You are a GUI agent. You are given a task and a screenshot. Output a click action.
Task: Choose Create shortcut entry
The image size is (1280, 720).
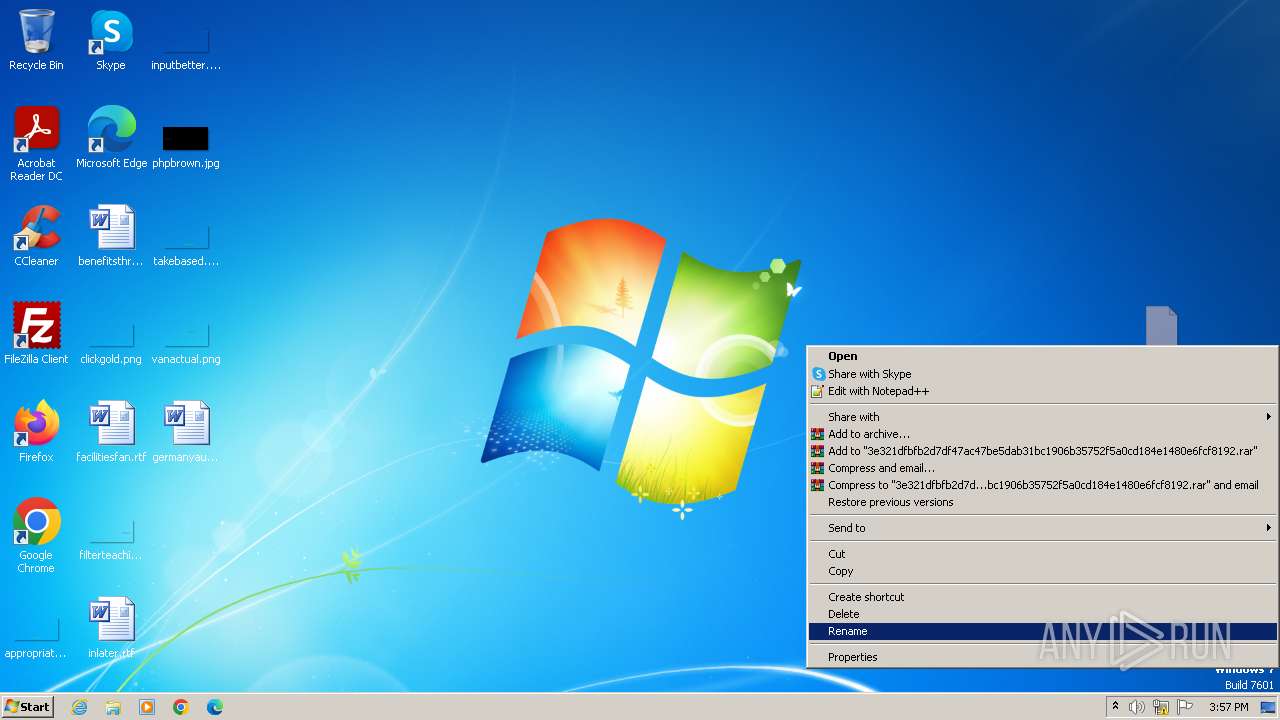click(x=1042, y=597)
